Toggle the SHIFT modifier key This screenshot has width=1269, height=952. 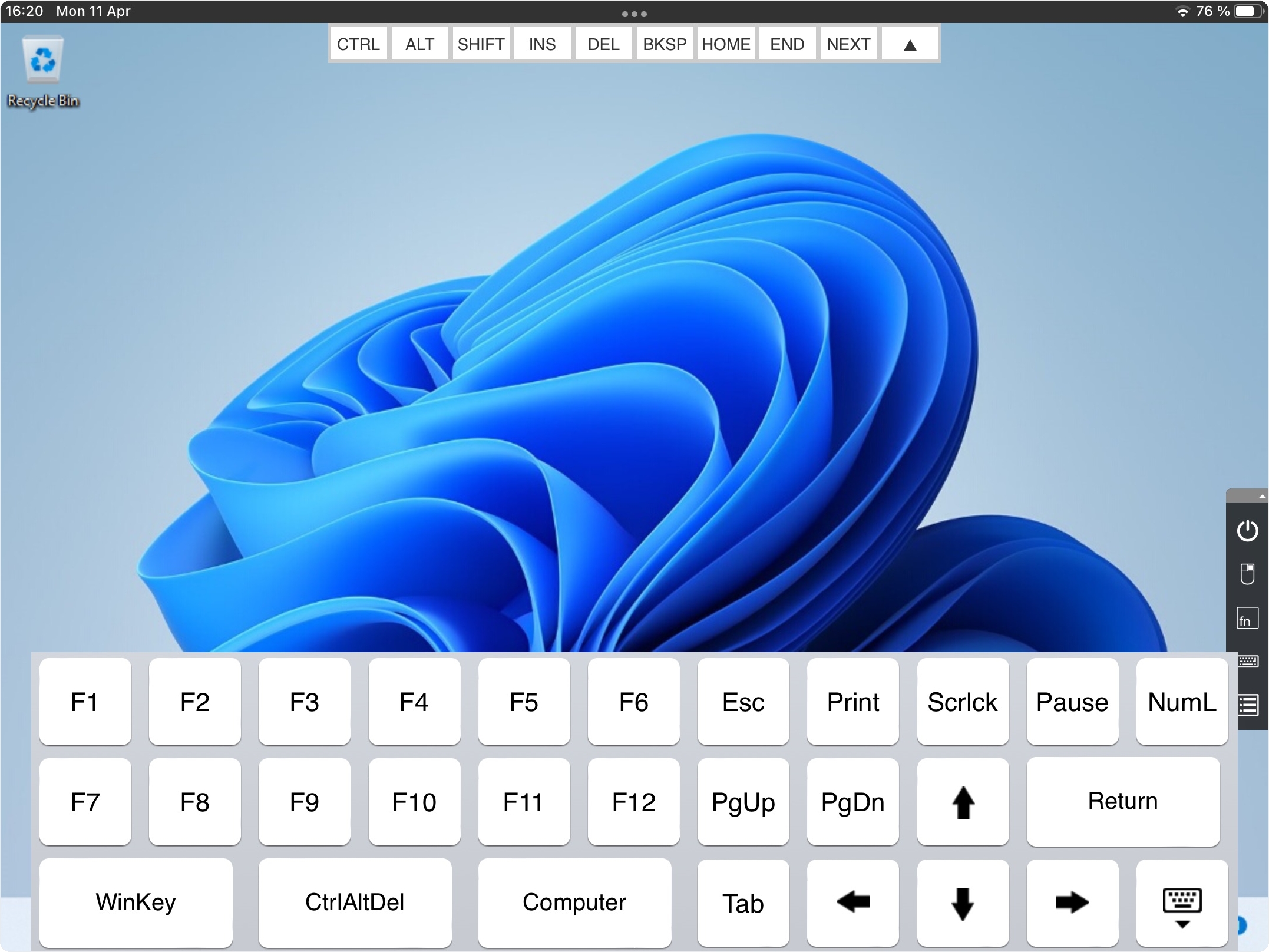481,44
